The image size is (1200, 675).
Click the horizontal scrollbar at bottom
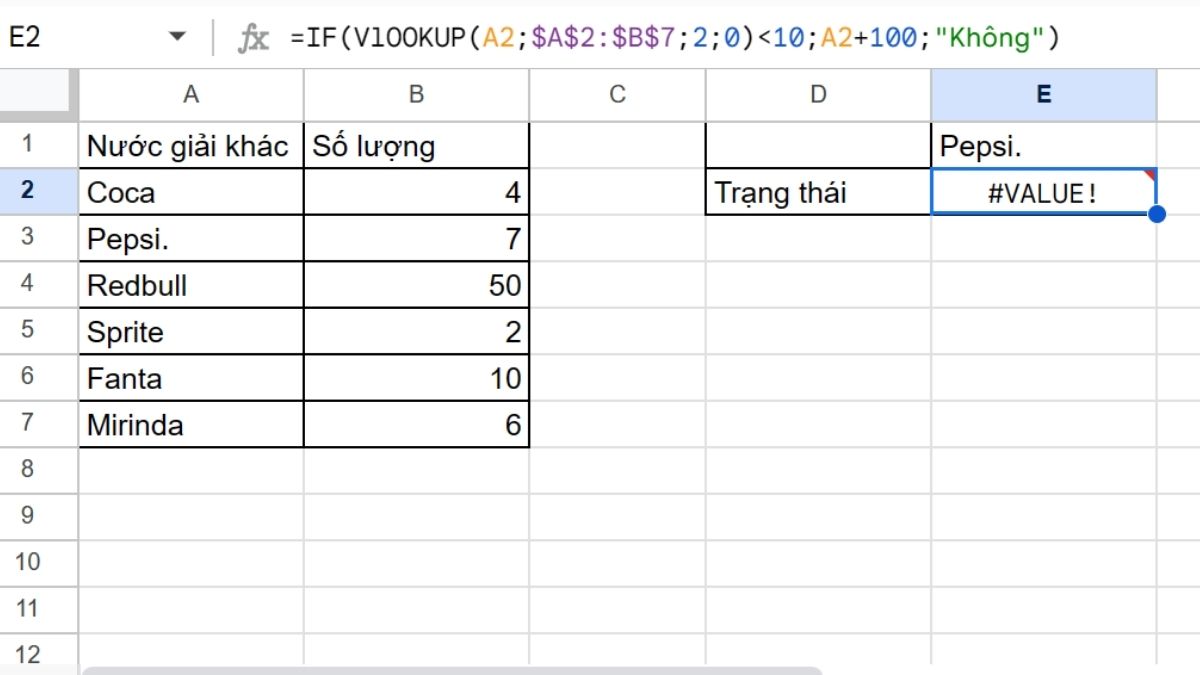[451, 669]
